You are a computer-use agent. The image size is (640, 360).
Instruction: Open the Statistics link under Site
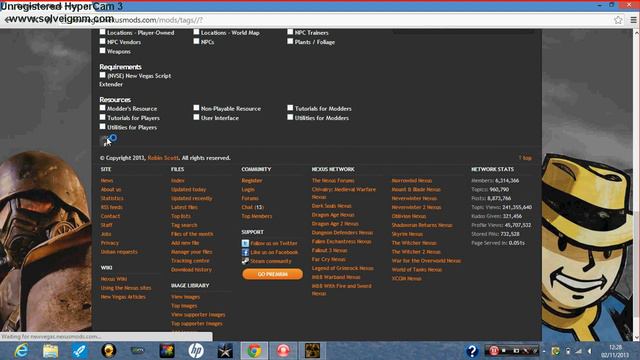[x=112, y=198]
